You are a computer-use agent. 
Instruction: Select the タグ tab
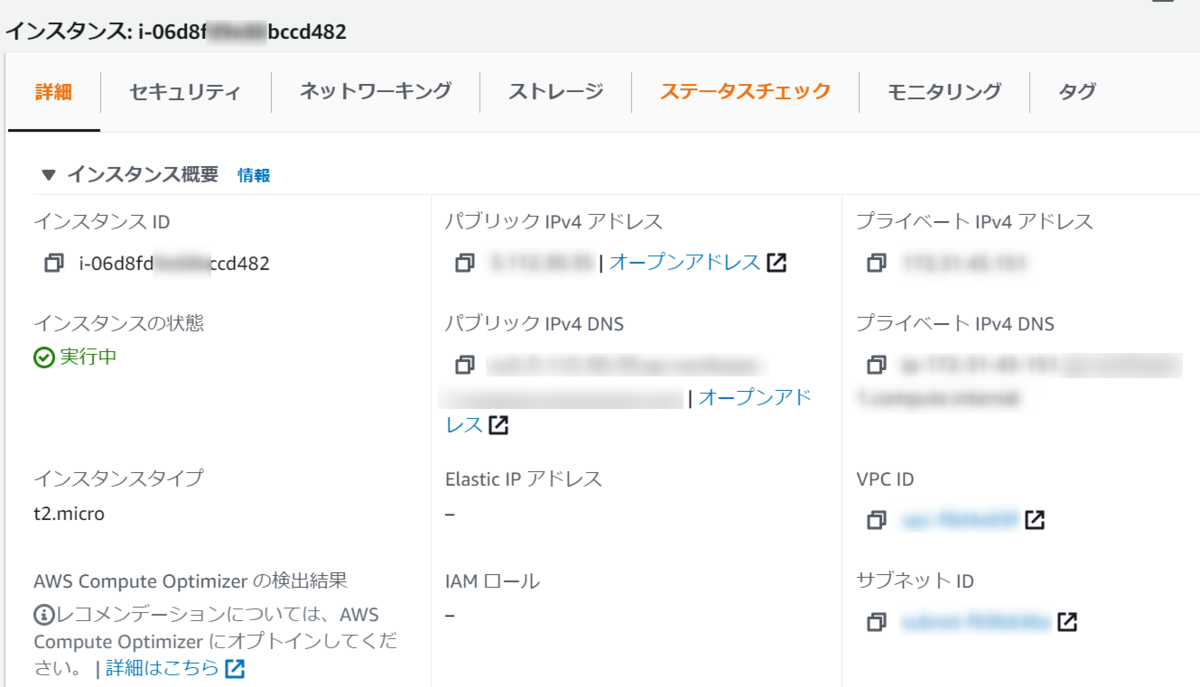(1077, 92)
